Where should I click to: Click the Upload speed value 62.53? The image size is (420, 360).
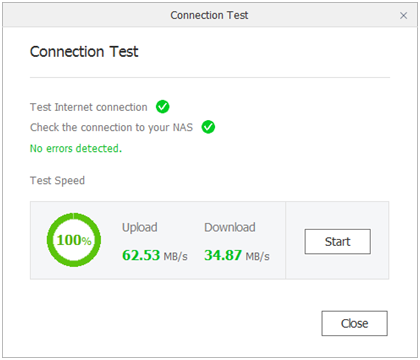[141, 255]
